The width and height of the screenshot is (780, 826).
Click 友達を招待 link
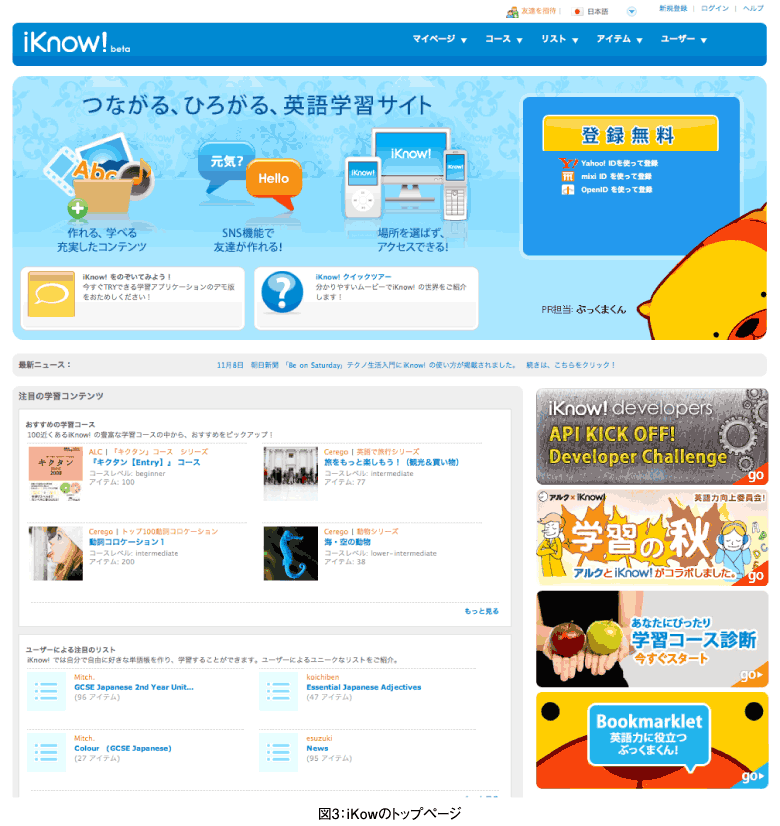tap(538, 11)
